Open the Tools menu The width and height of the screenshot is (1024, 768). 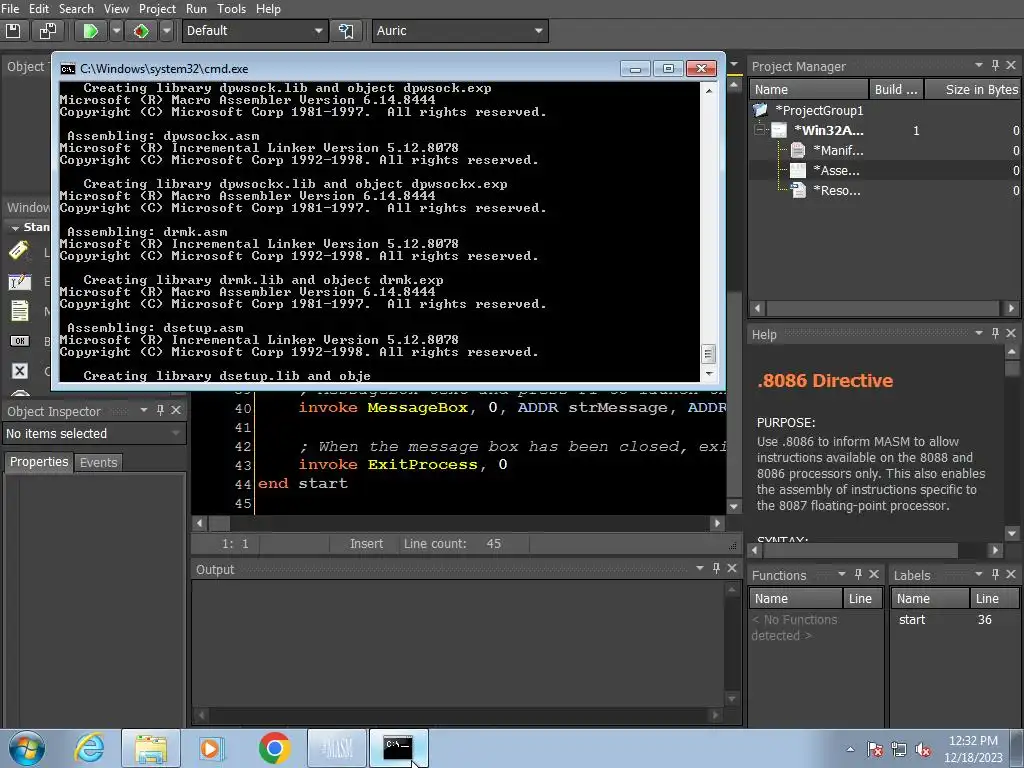tap(231, 8)
